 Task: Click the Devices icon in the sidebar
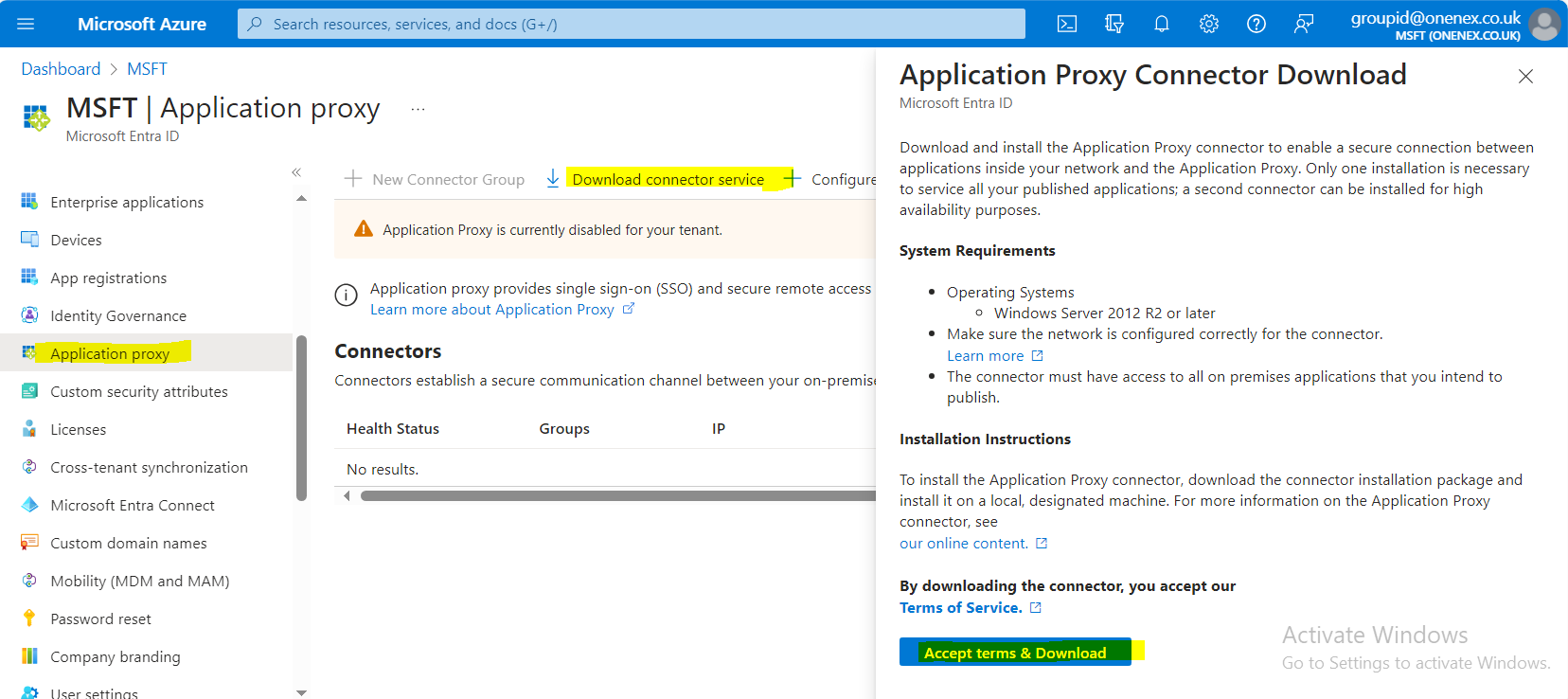point(29,240)
